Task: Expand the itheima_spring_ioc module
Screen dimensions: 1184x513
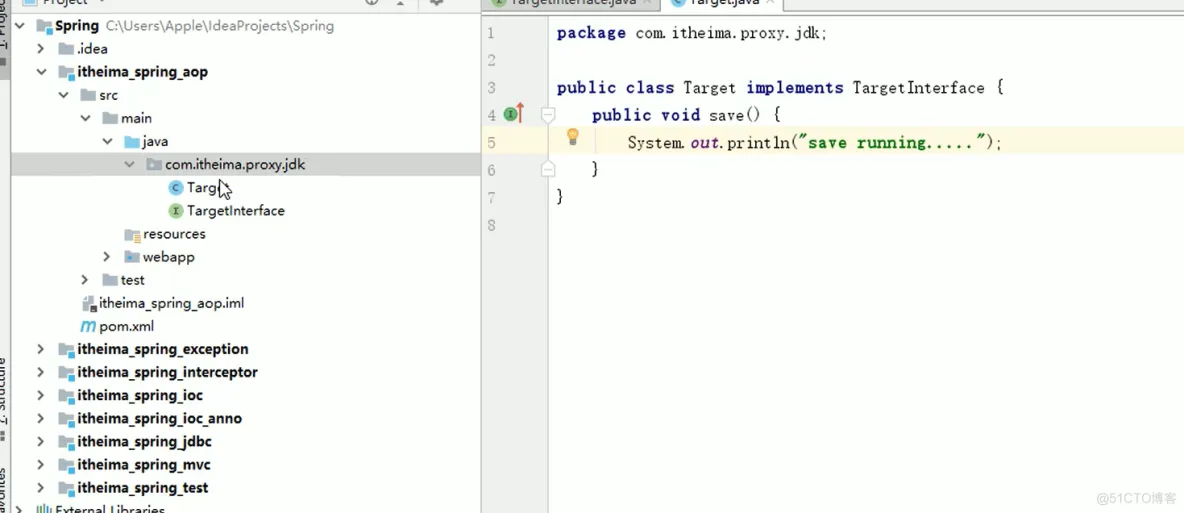Action: 41,396
